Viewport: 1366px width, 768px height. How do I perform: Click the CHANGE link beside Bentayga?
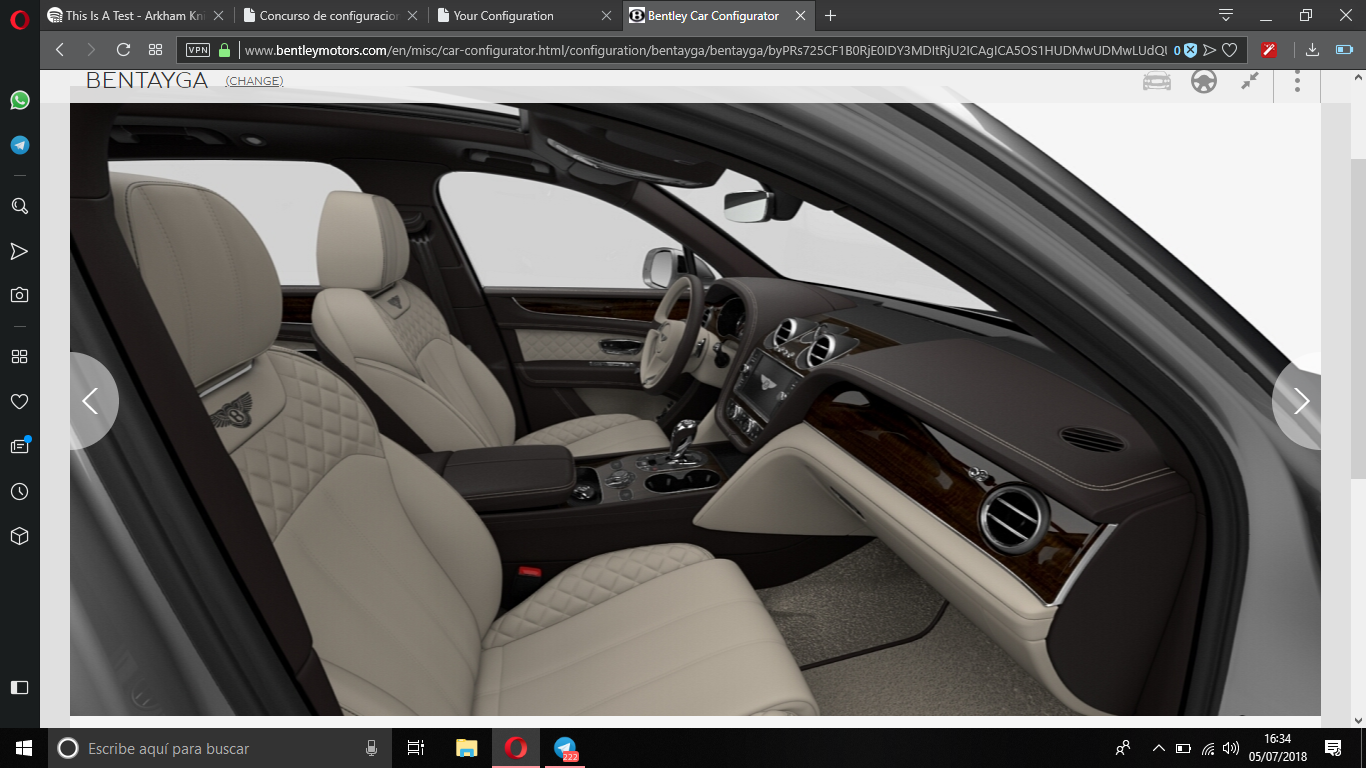[x=254, y=81]
